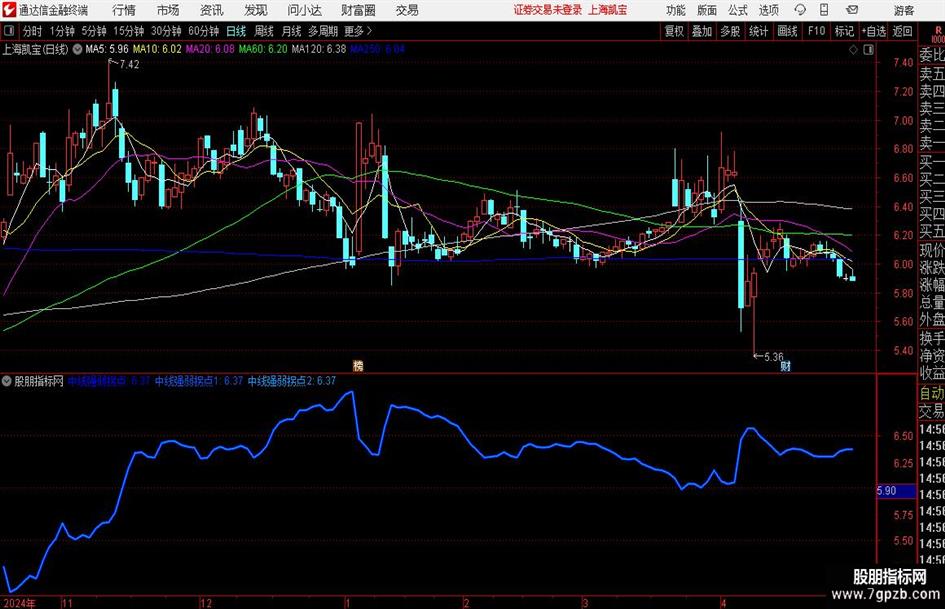The width and height of the screenshot is (945, 609).
Task: Open F10 company info
Action: pyautogui.click(x=817, y=31)
